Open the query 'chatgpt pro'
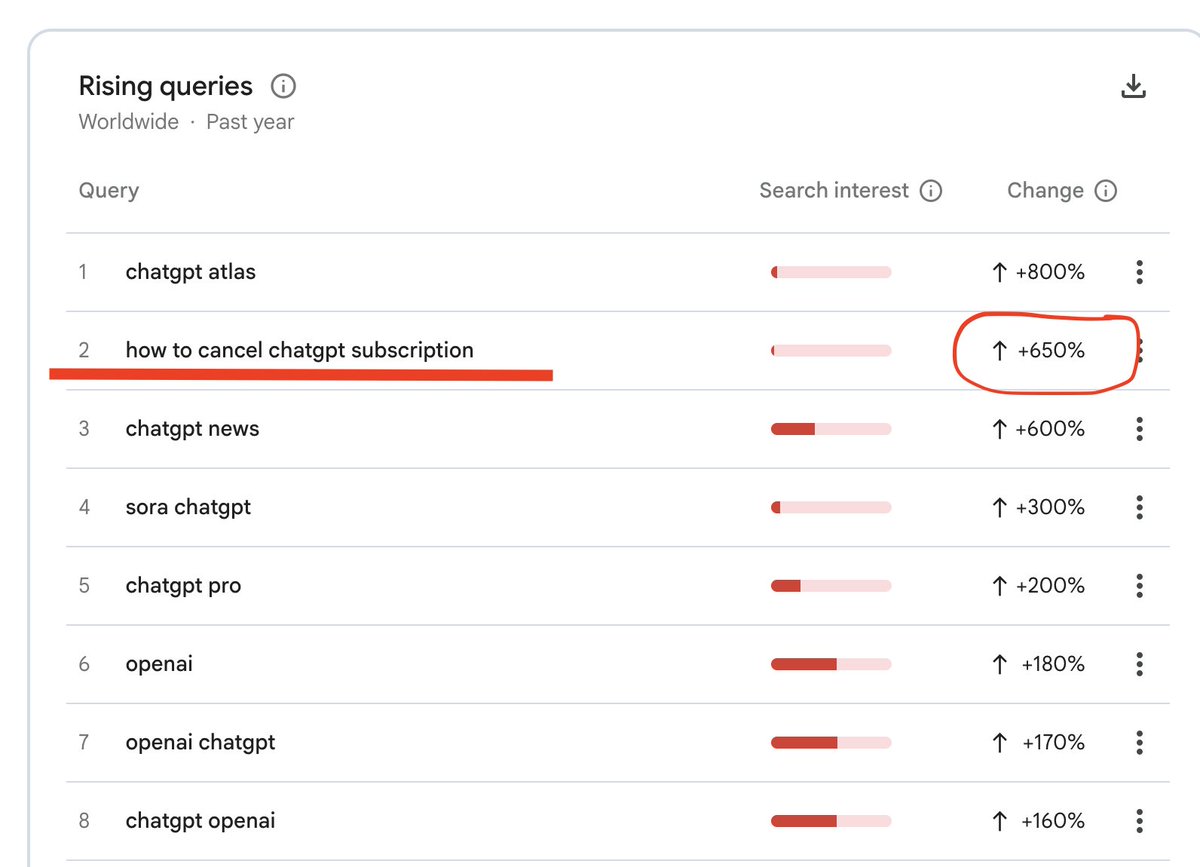This screenshot has height=867, width=1200. (183, 586)
